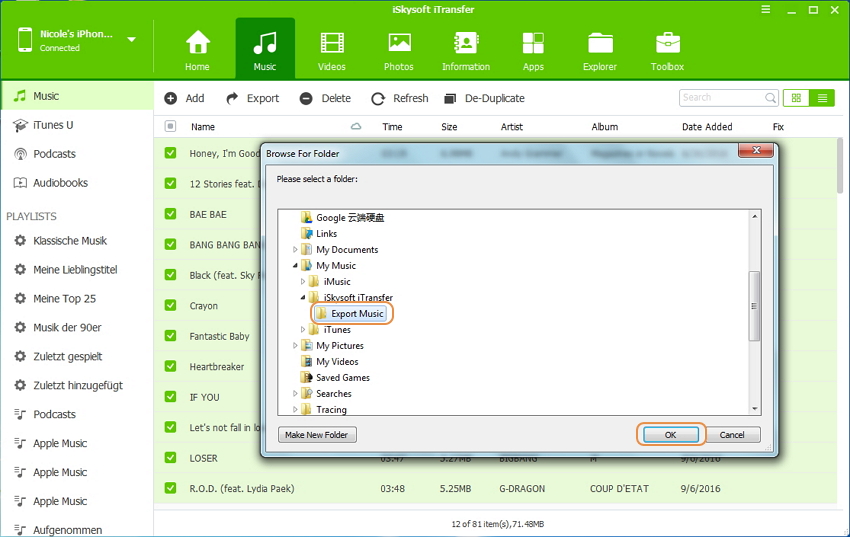Uncheck the Crayon song checkbox
This screenshot has height=537, width=850.
tap(170, 305)
